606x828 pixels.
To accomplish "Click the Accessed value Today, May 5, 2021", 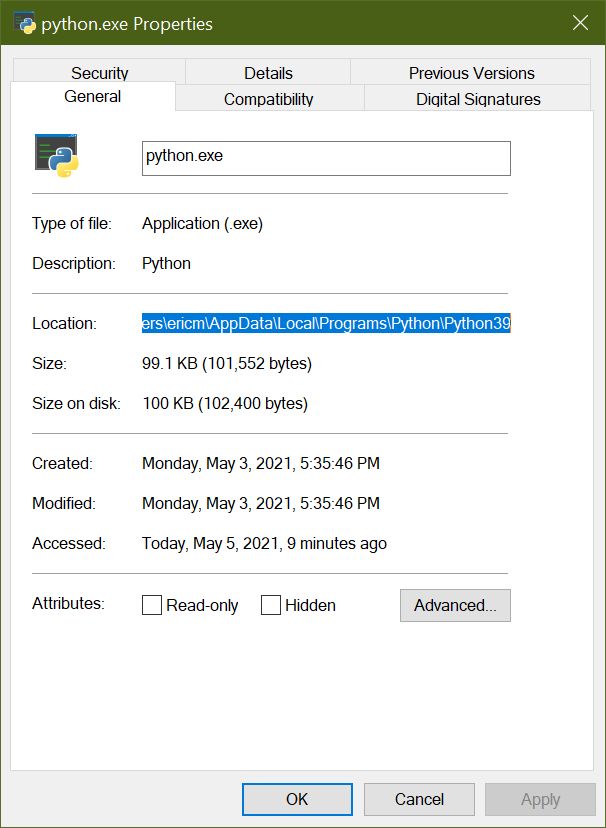I will [264, 543].
